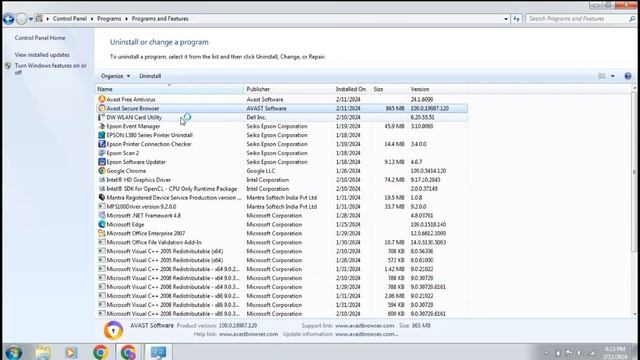The width and height of the screenshot is (640, 360).
Task: Click the Back navigation arrow
Action: (9, 19)
